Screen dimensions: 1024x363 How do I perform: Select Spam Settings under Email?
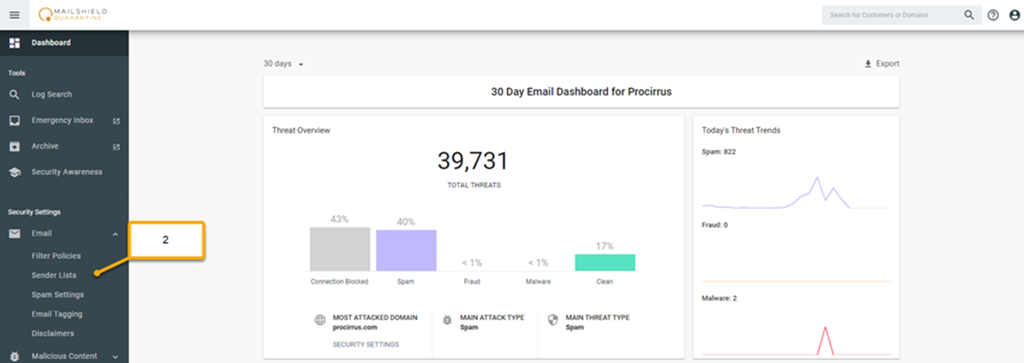(x=57, y=294)
